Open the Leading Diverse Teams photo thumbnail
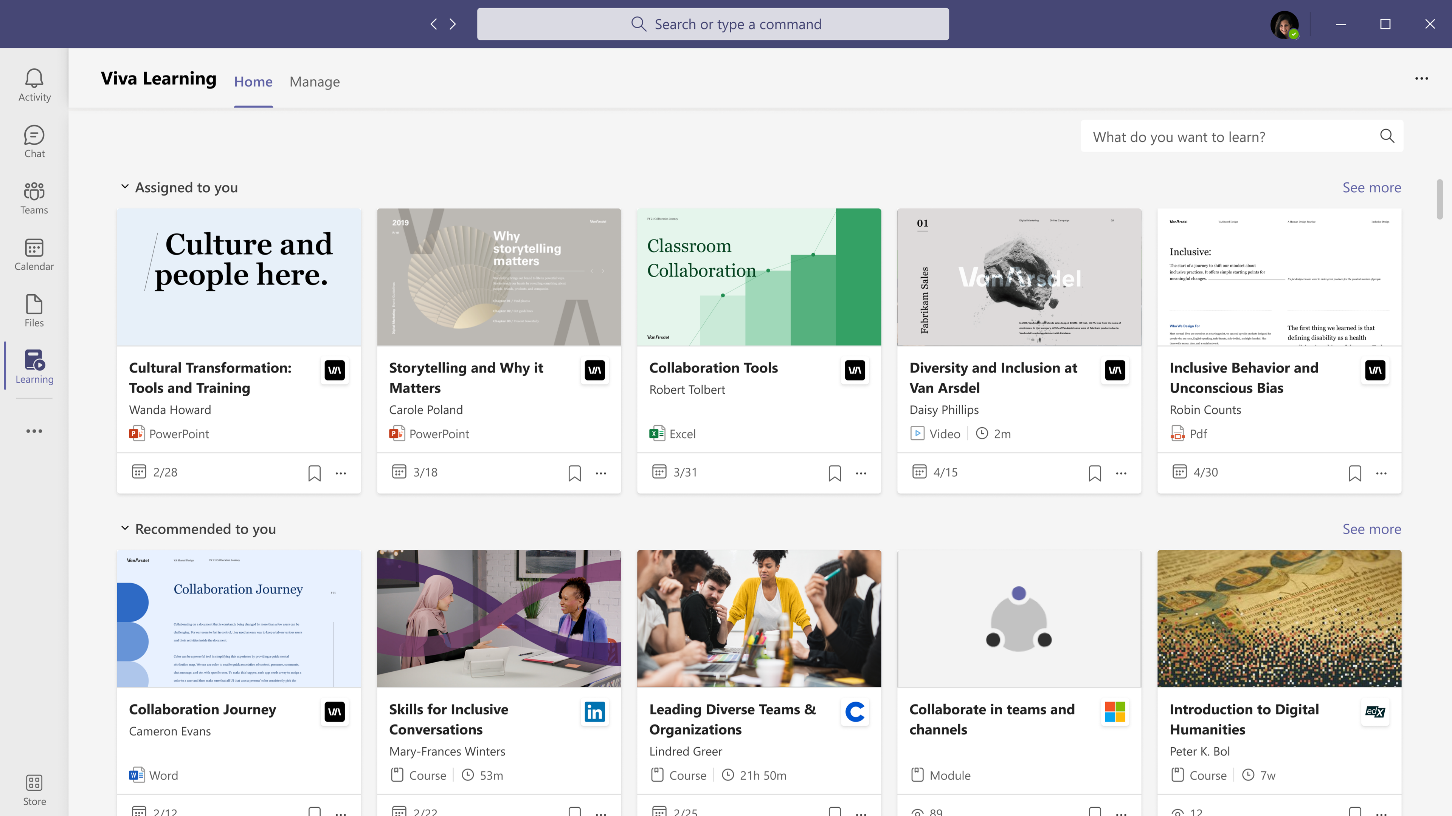The width and height of the screenshot is (1452, 816). (x=759, y=619)
